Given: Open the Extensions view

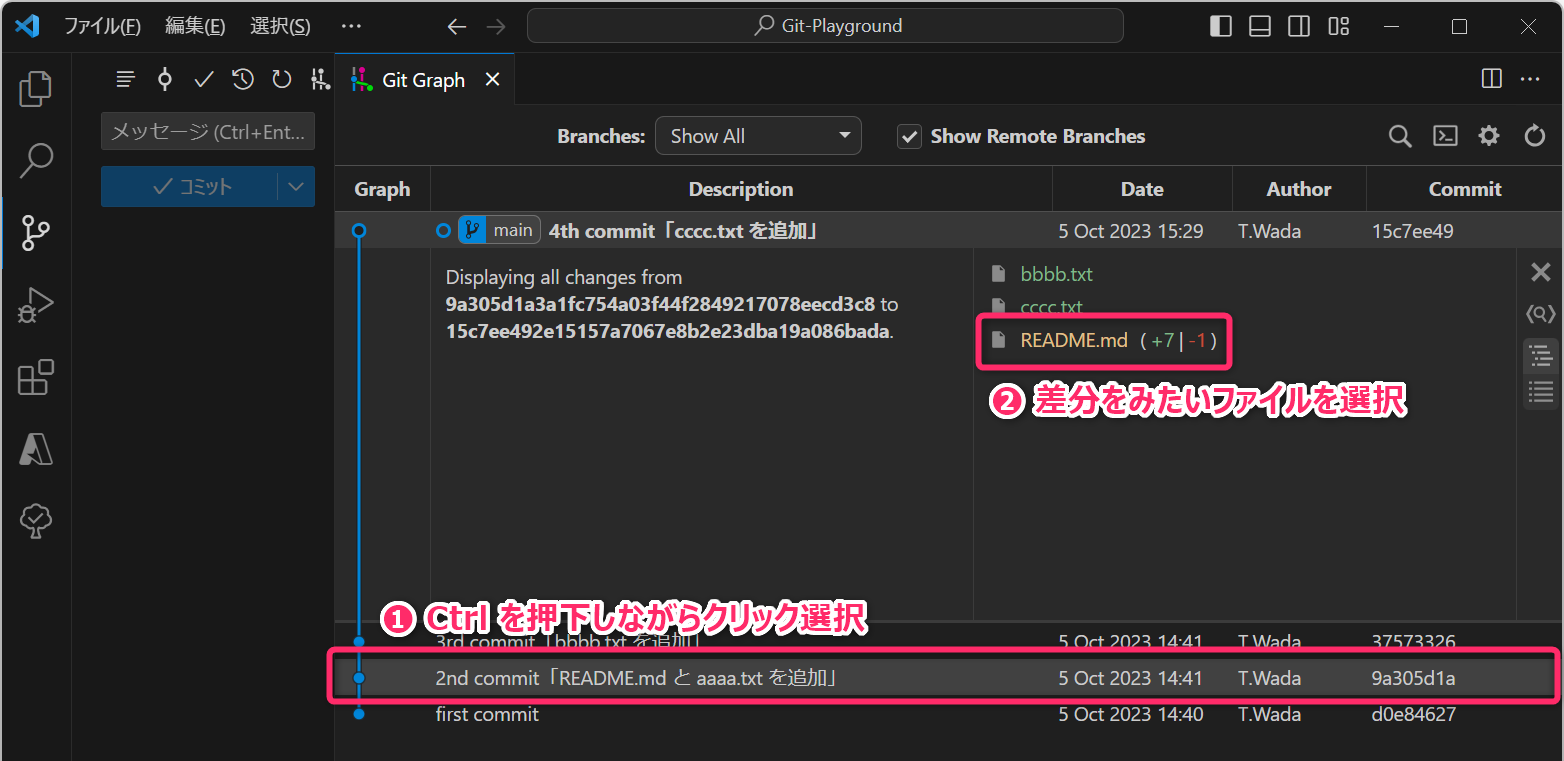Looking at the screenshot, I should 36,378.
